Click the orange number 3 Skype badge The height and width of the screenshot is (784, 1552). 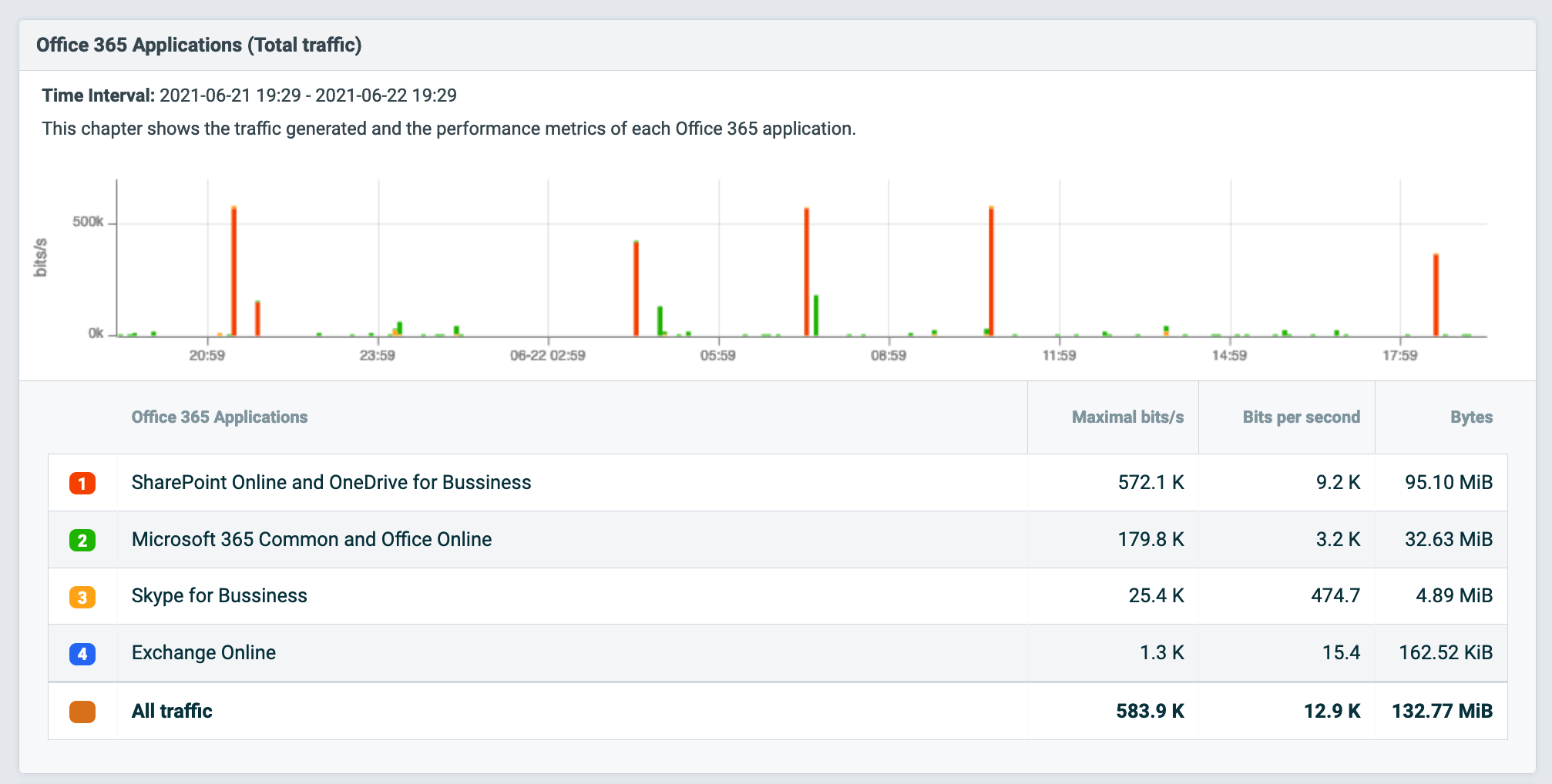tap(82, 597)
